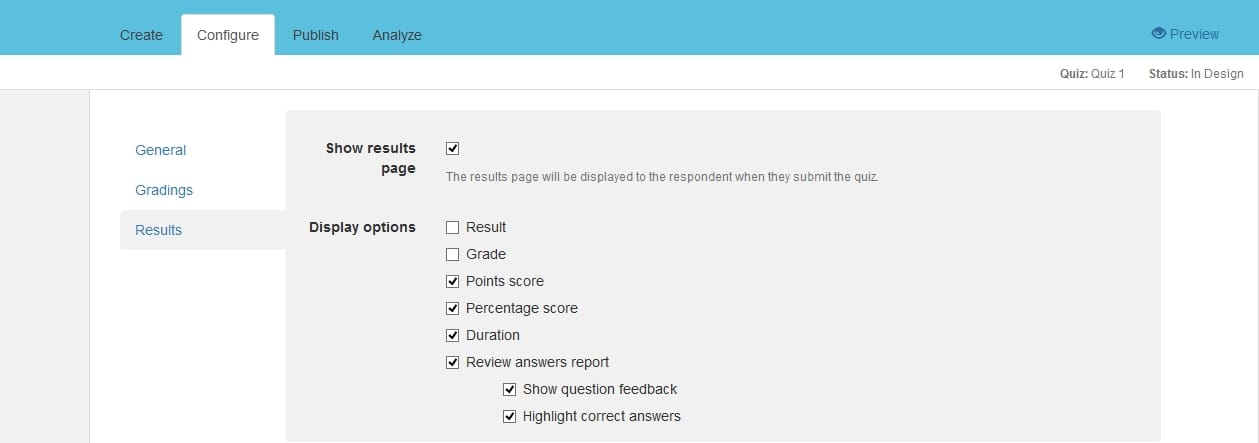Uncheck Review answers report
Screen dimensions: 1259x443
click(x=453, y=362)
